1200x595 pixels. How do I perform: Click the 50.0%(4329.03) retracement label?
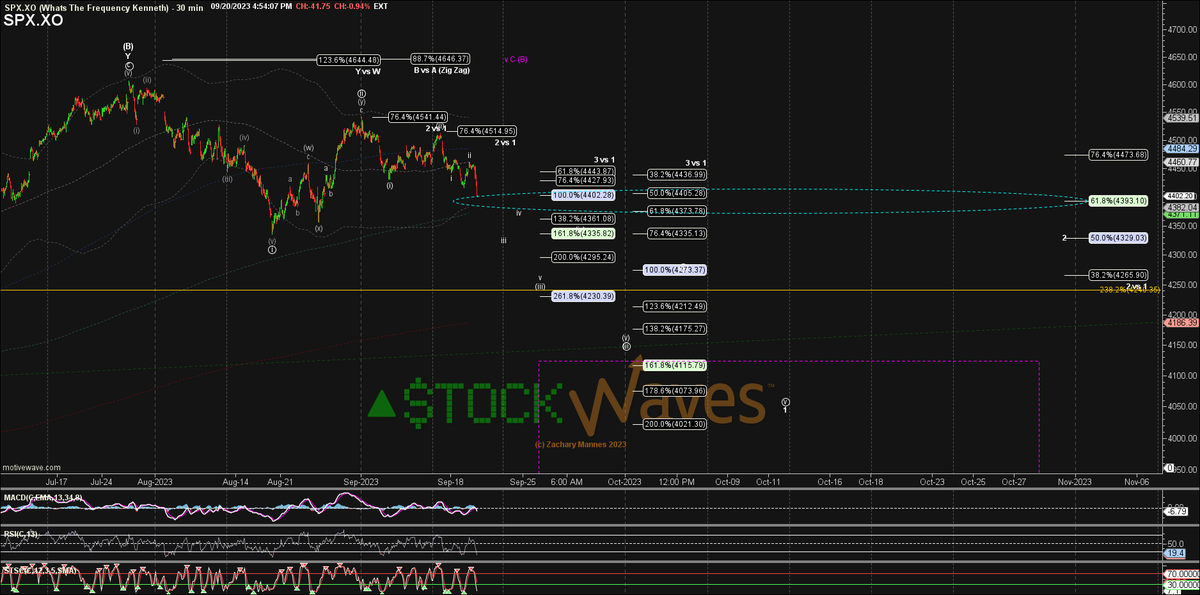click(x=1118, y=238)
